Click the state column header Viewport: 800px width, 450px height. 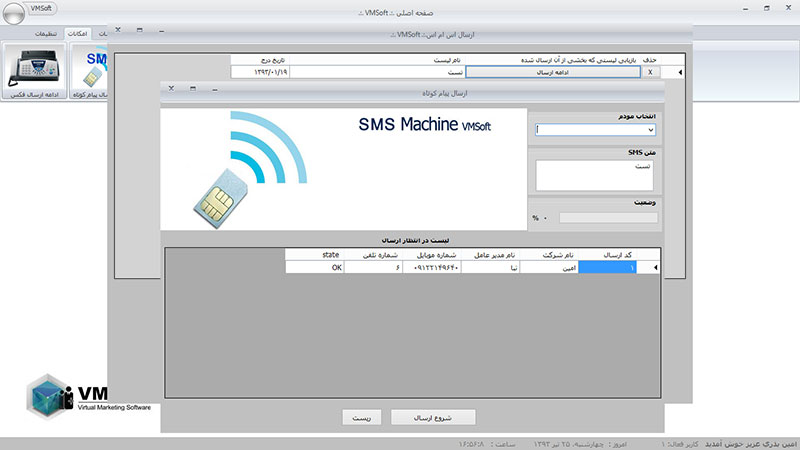[x=331, y=254]
